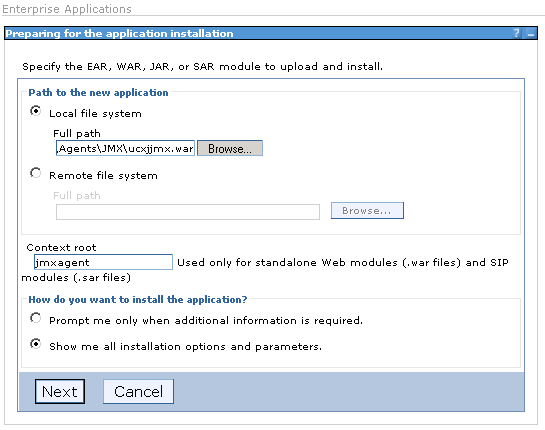
Task: Abort the installation with Cancel
Action: (x=138, y=392)
